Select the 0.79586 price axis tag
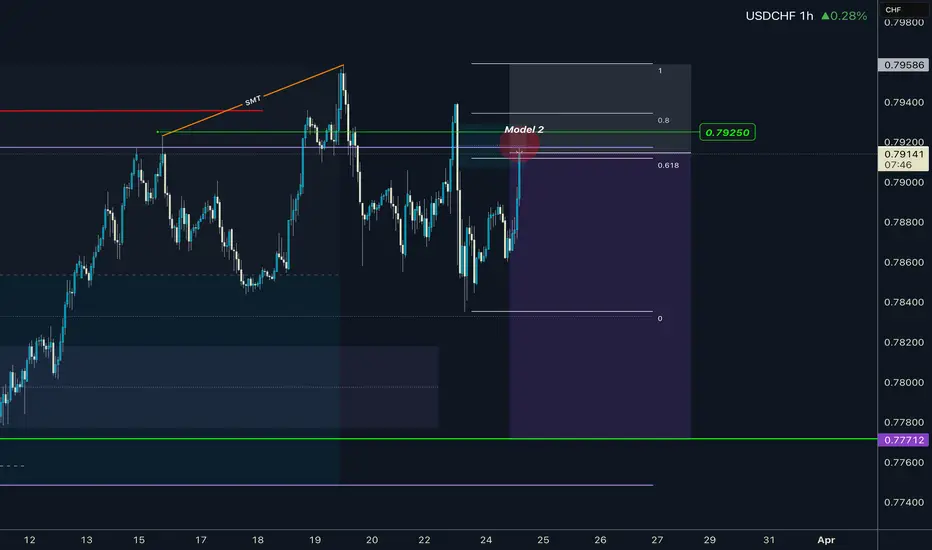Screen dimensions: 932x550 (903, 65)
